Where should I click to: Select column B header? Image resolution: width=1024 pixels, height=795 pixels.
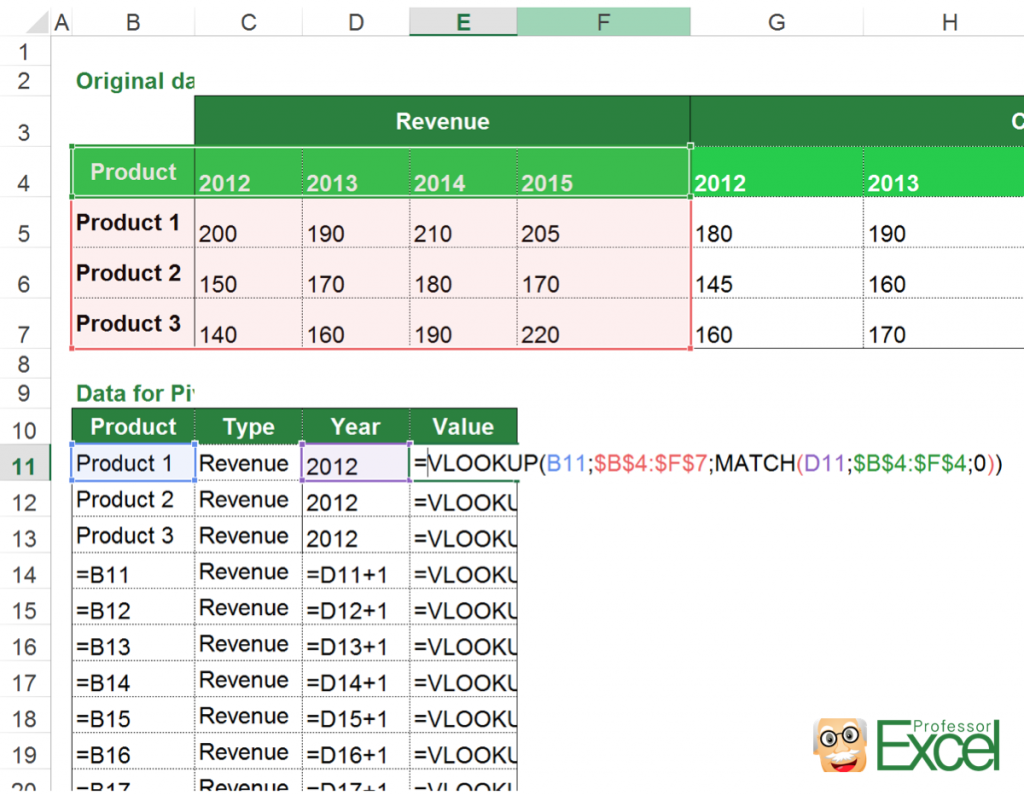[x=133, y=20]
